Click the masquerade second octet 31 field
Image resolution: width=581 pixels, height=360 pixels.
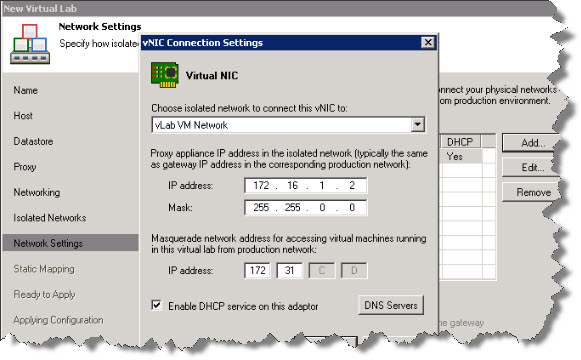pyautogui.click(x=289, y=270)
